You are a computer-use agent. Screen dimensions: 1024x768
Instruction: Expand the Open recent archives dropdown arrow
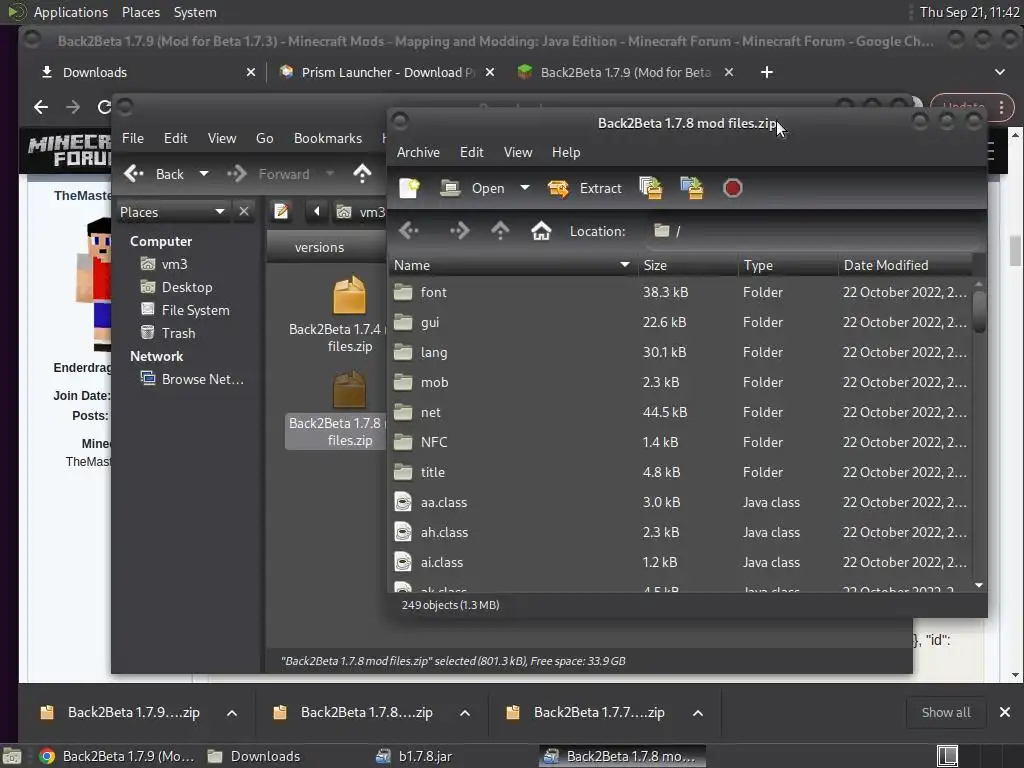tap(524, 188)
